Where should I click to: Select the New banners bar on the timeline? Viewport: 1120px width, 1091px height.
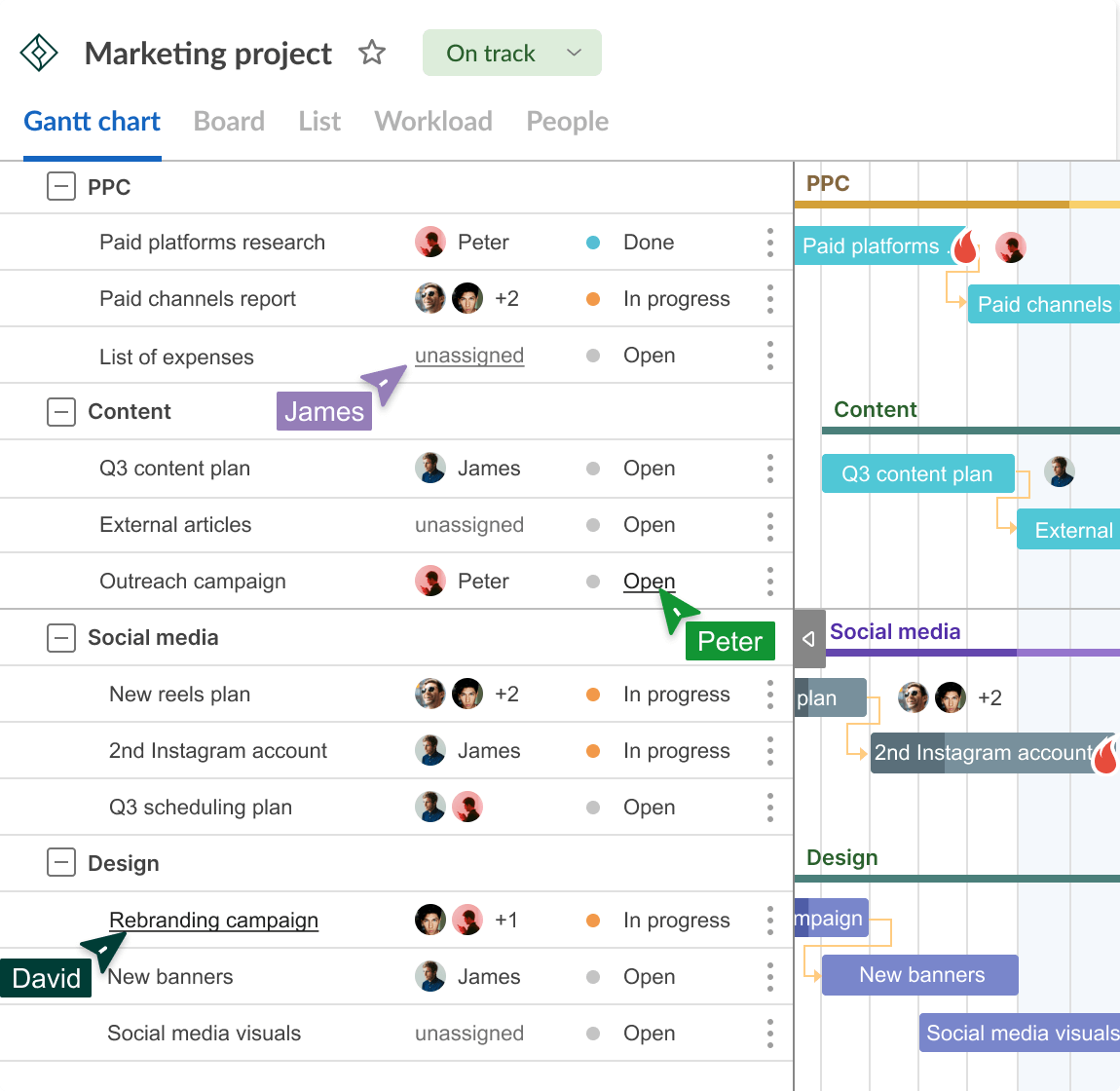pyautogui.click(x=918, y=975)
